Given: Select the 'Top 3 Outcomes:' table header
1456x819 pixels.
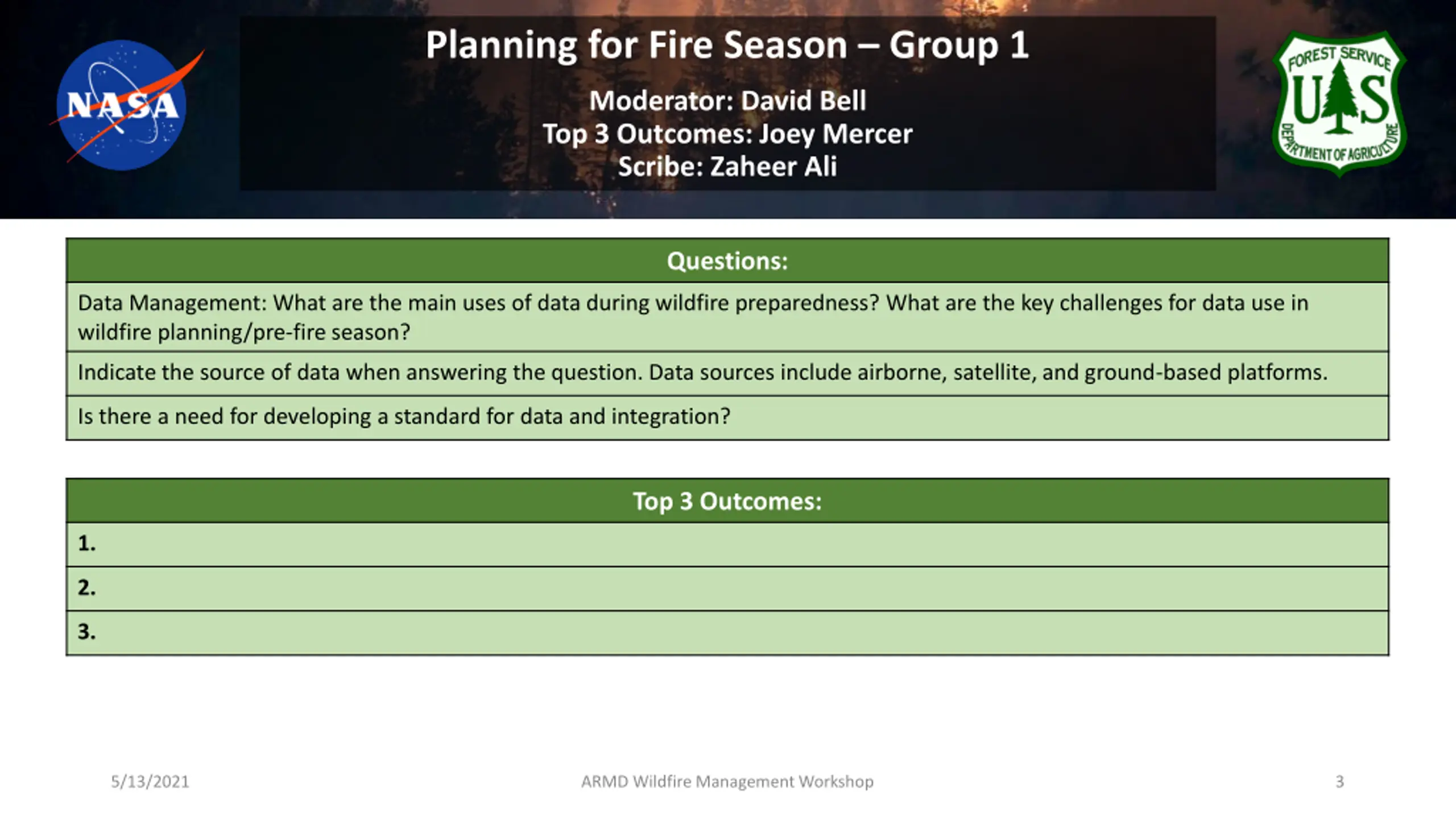Looking at the screenshot, I should [x=727, y=500].
